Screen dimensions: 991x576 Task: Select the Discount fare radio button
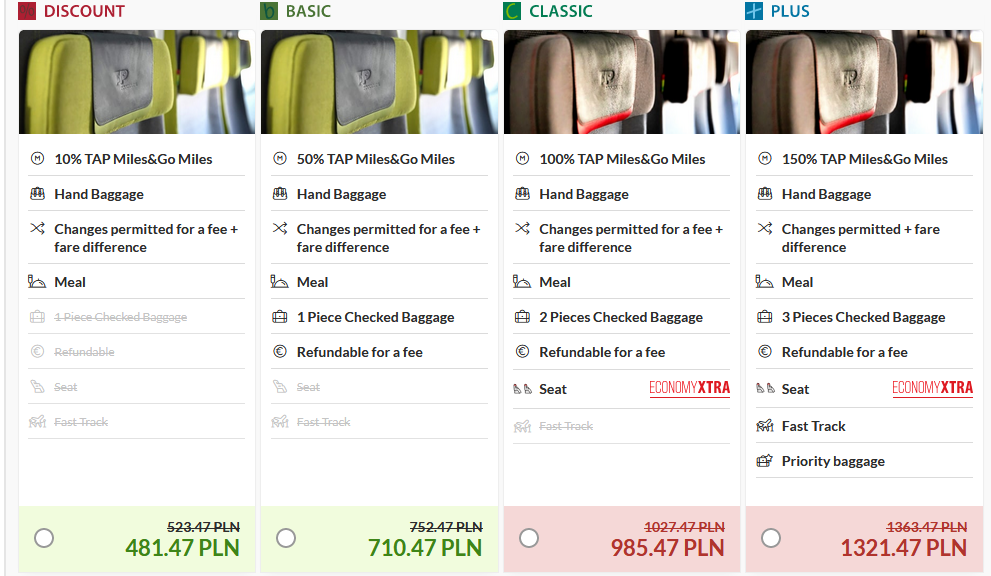(44, 538)
